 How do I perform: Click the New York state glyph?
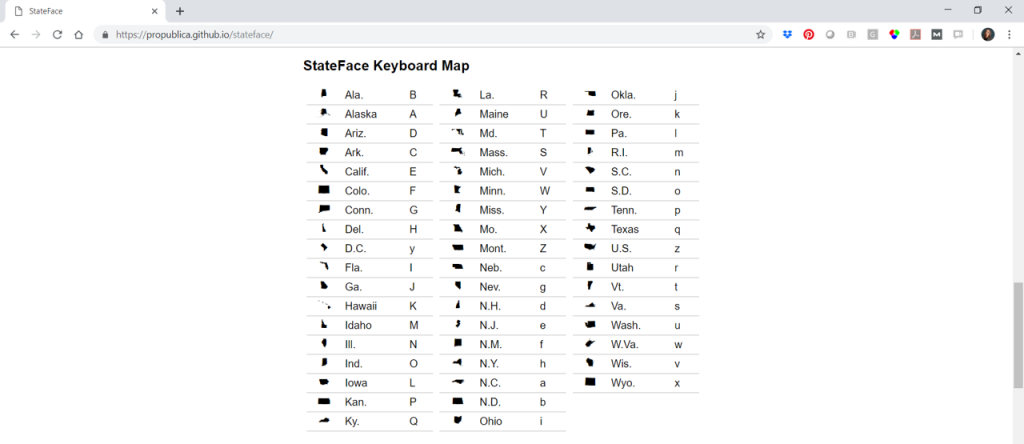point(458,362)
